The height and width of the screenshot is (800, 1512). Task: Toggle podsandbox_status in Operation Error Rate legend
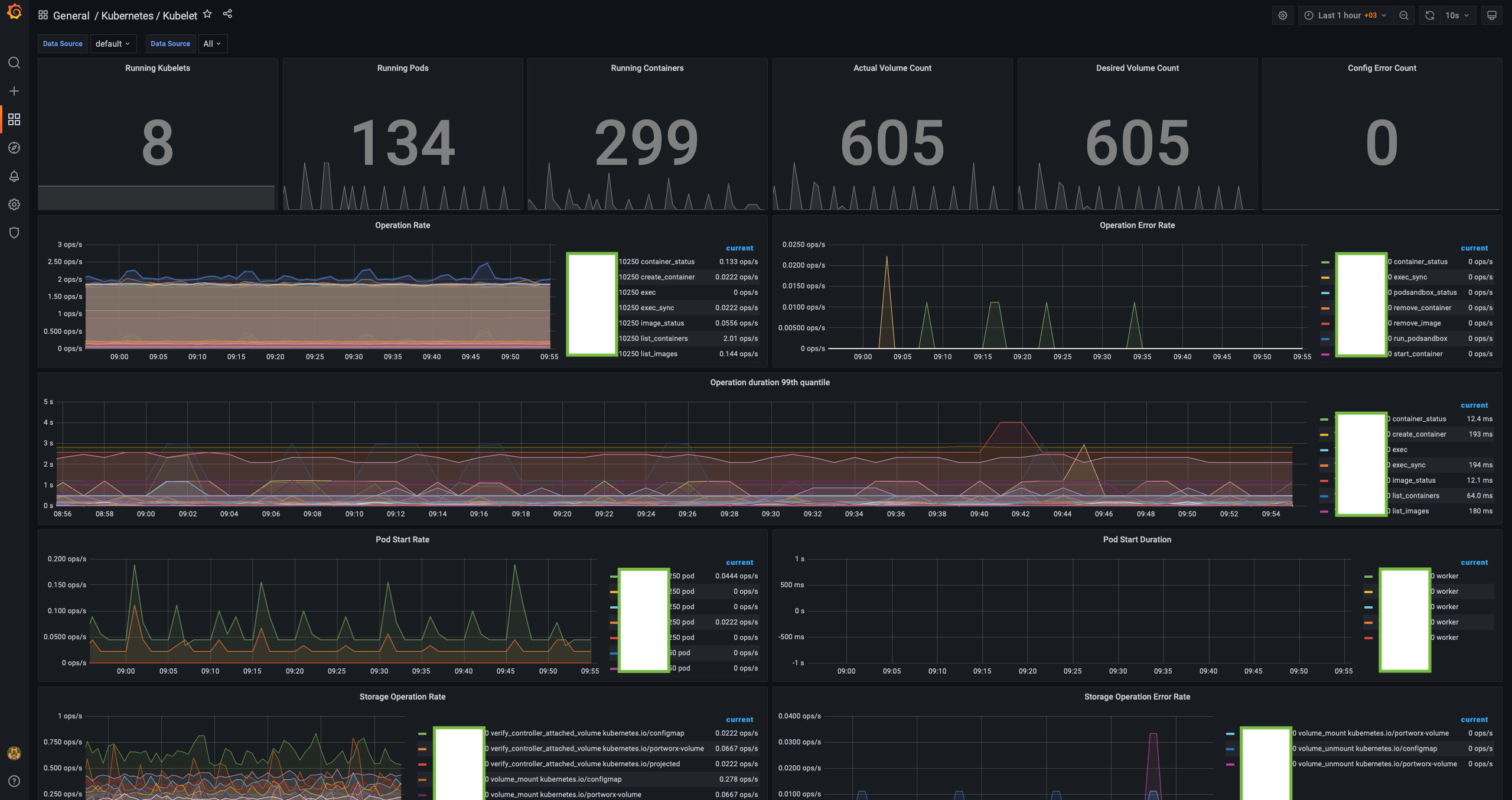click(x=1422, y=292)
